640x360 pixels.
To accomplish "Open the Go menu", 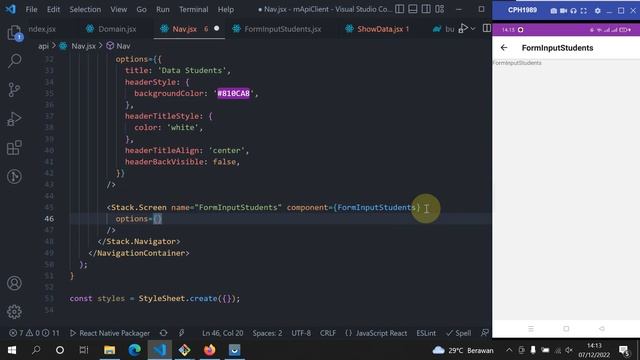I will [x=141, y=9].
